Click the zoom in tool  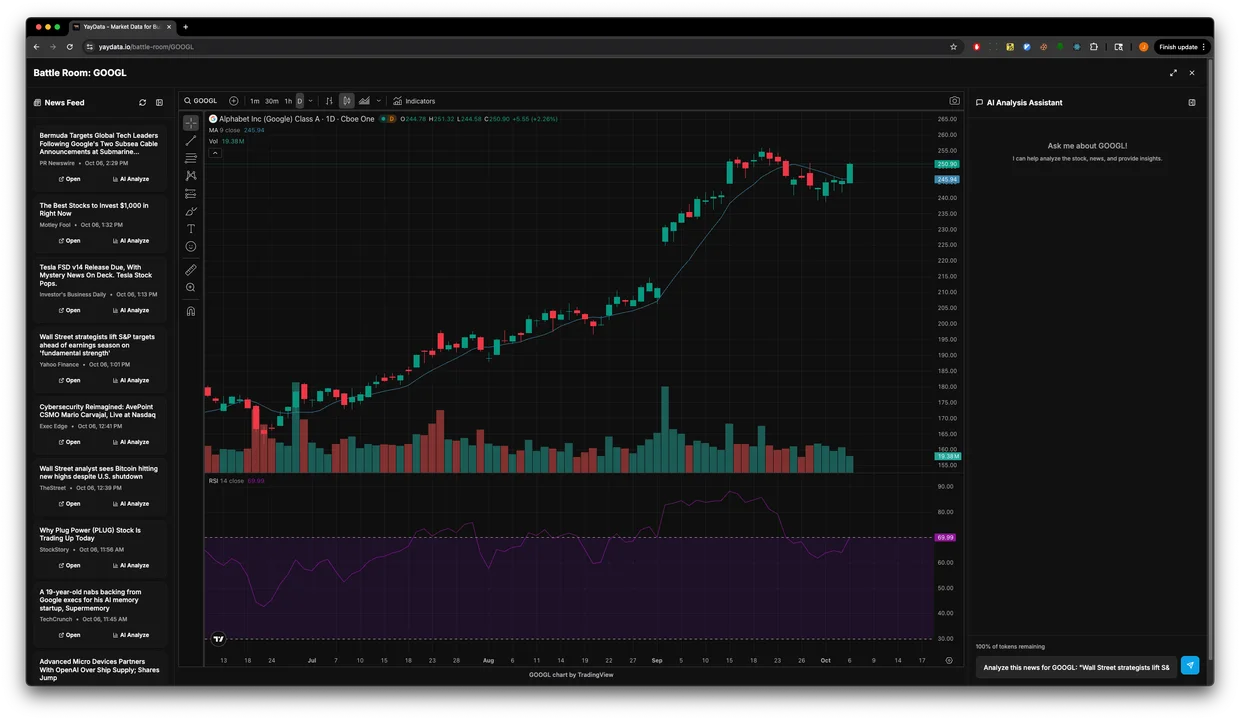[x=191, y=288]
